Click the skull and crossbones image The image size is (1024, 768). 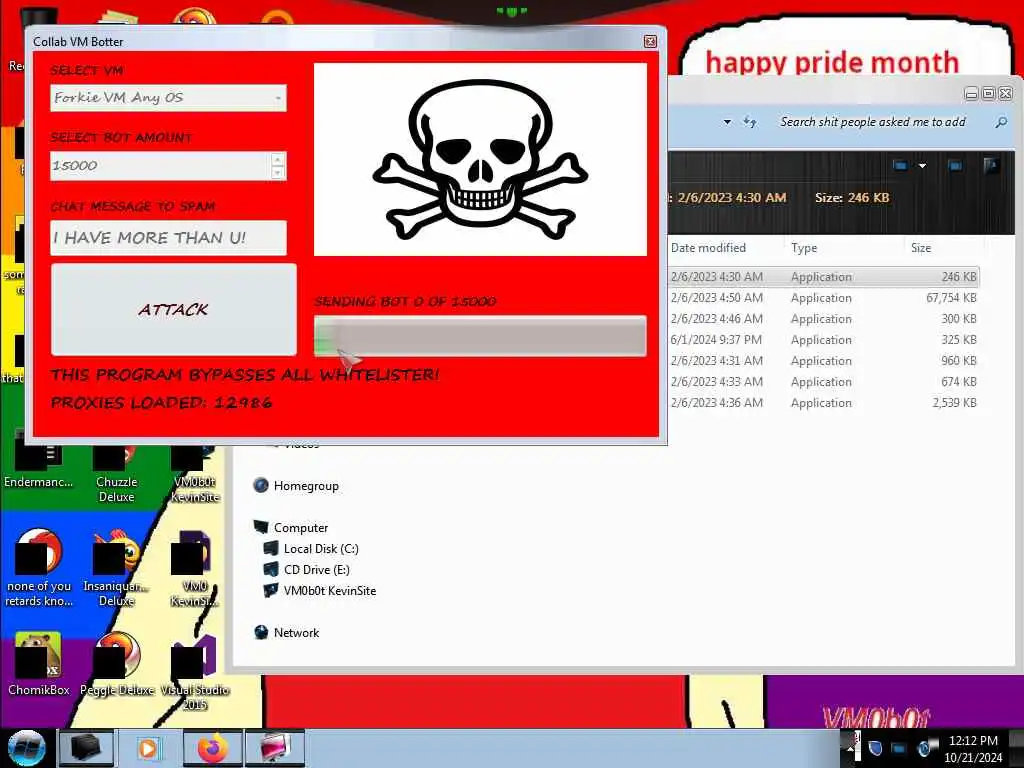coord(480,159)
